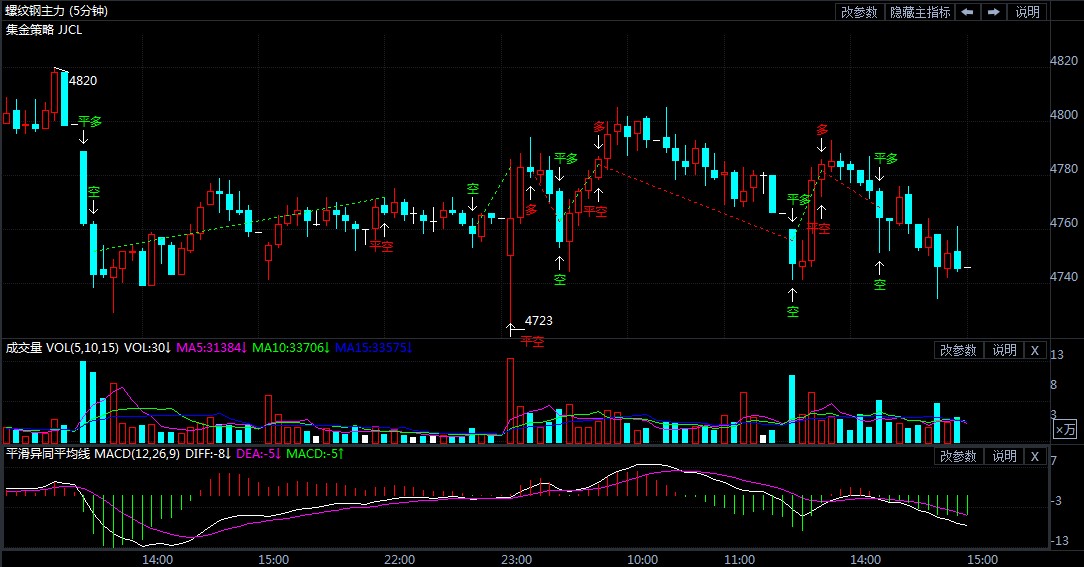
Task: Click the 成交量 VOL(5,10,15) indicator title
Action: click(62, 347)
